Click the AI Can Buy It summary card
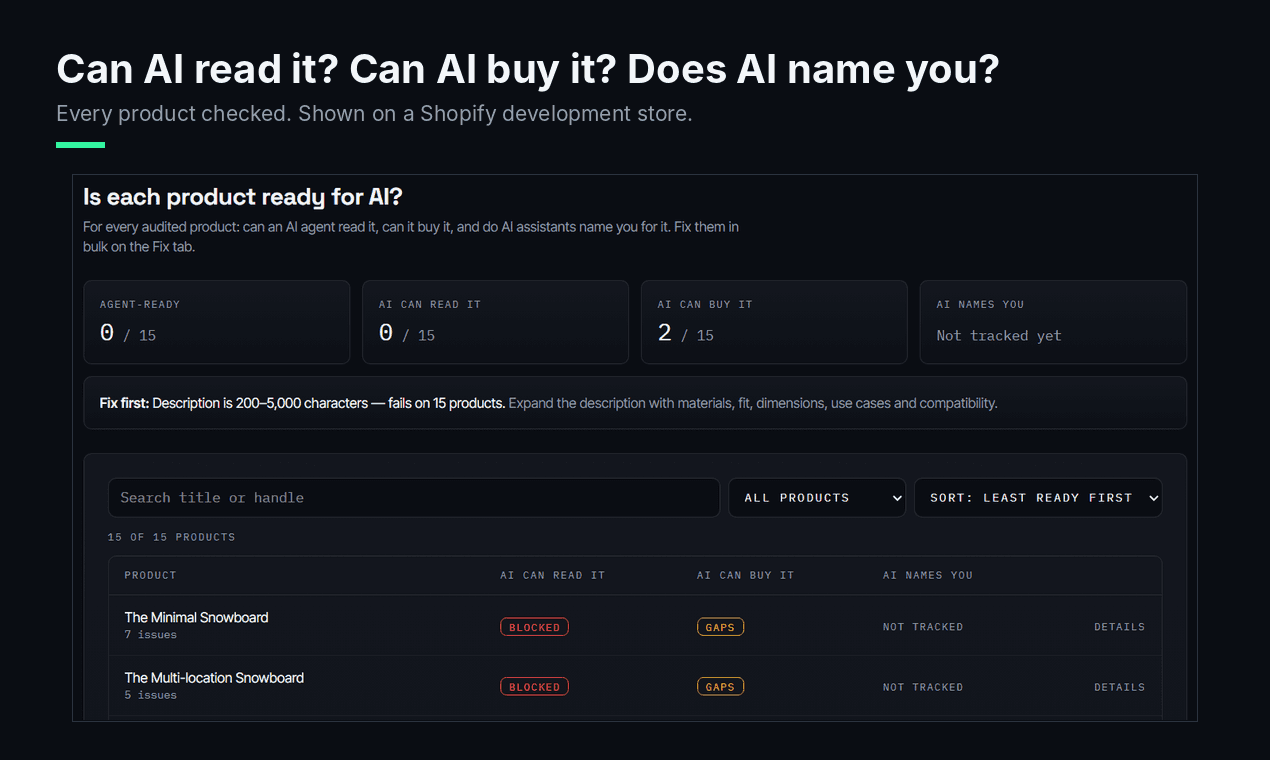 coord(774,322)
